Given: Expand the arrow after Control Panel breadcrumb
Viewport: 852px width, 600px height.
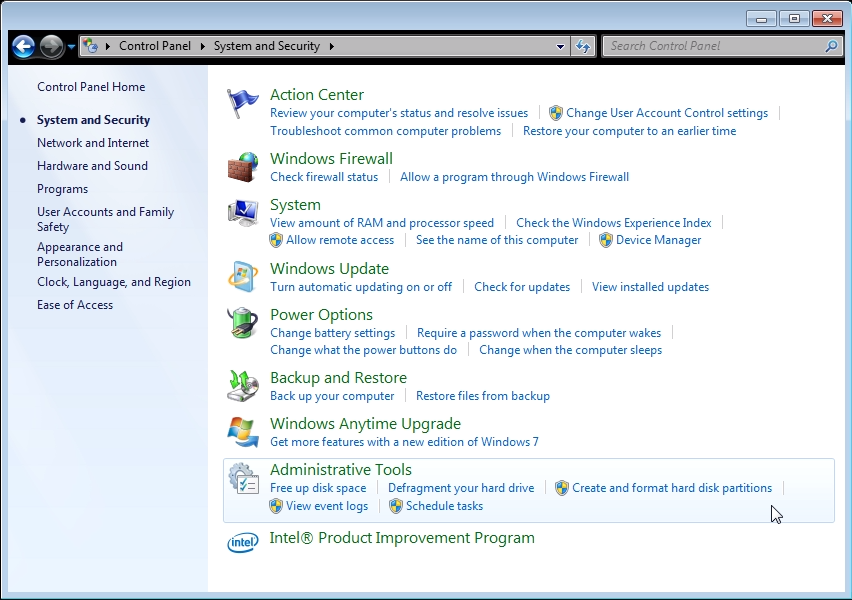Looking at the screenshot, I should pyautogui.click(x=202, y=46).
